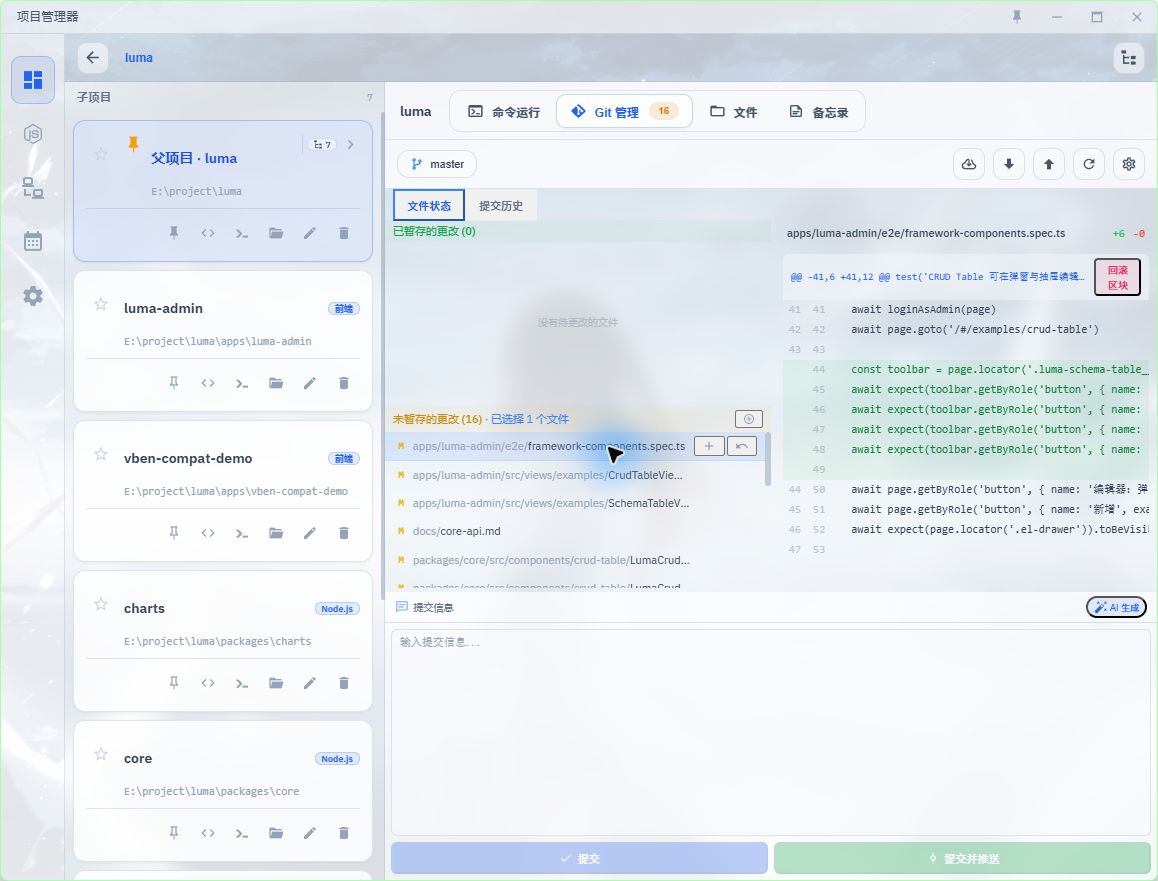Toggle pin on vben-compat-demo card

click(x=174, y=532)
